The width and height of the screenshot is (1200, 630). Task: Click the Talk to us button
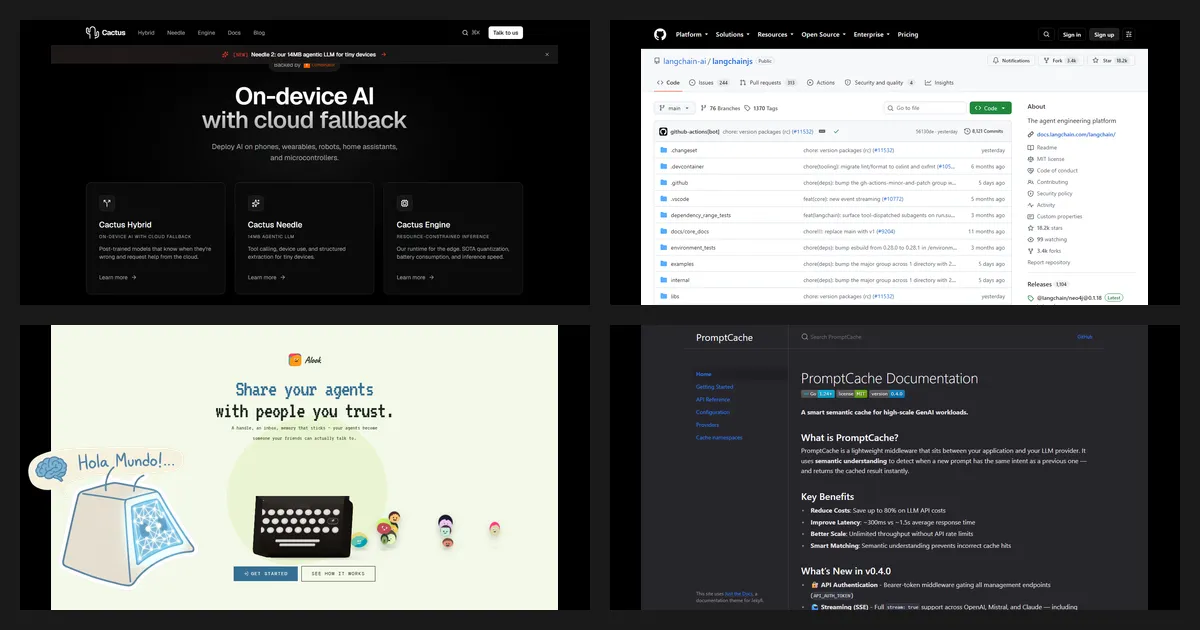click(x=505, y=32)
